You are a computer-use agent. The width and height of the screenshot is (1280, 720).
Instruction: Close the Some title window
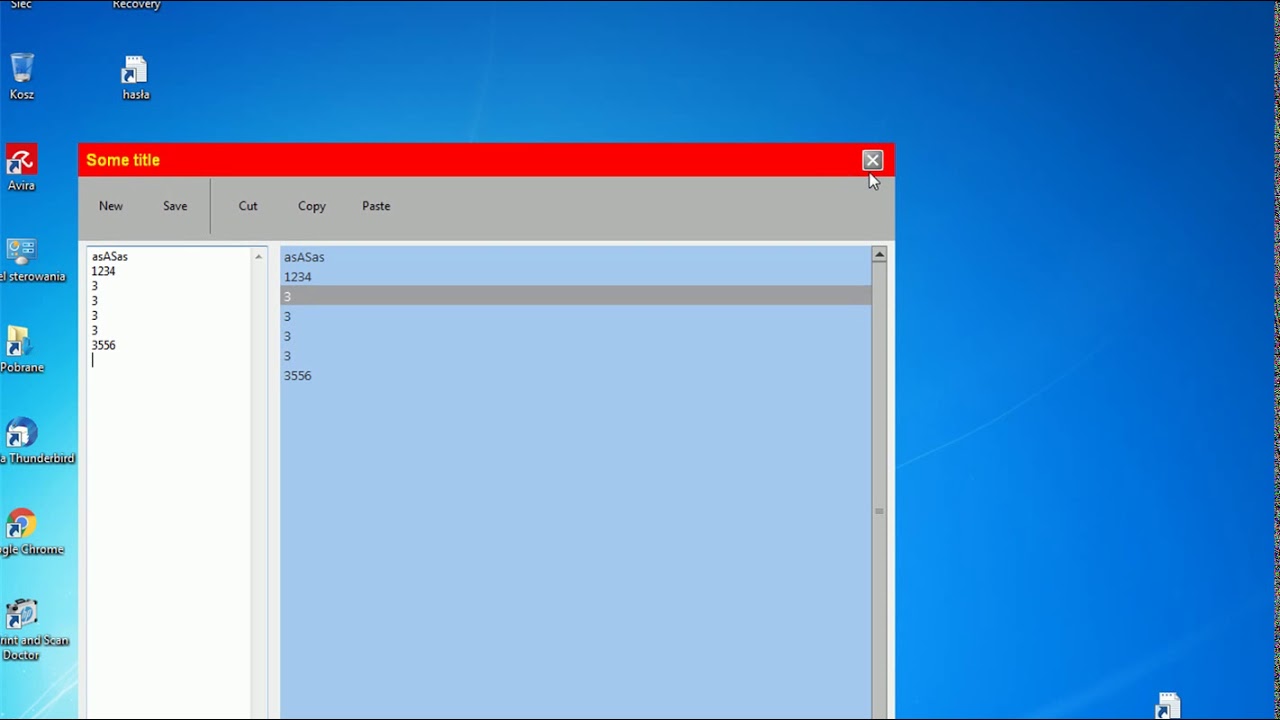[872, 160]
